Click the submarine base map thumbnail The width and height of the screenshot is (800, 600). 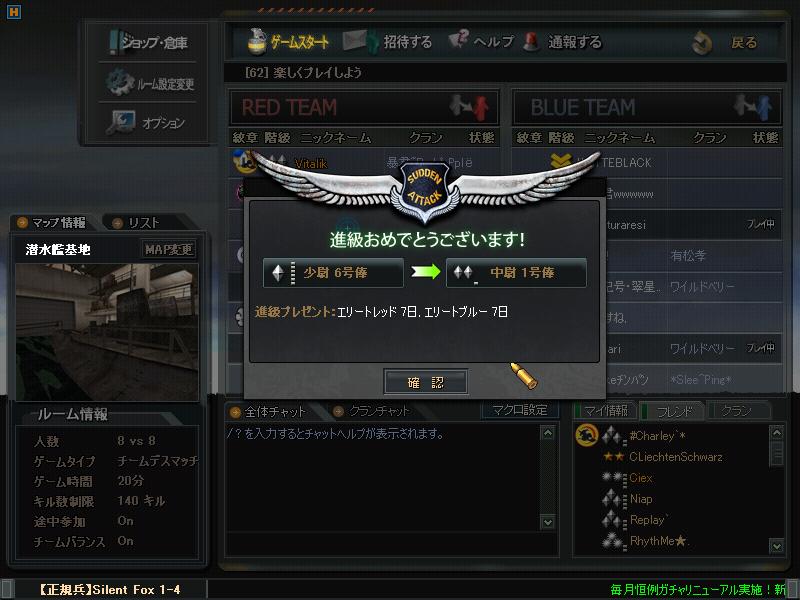107,331
